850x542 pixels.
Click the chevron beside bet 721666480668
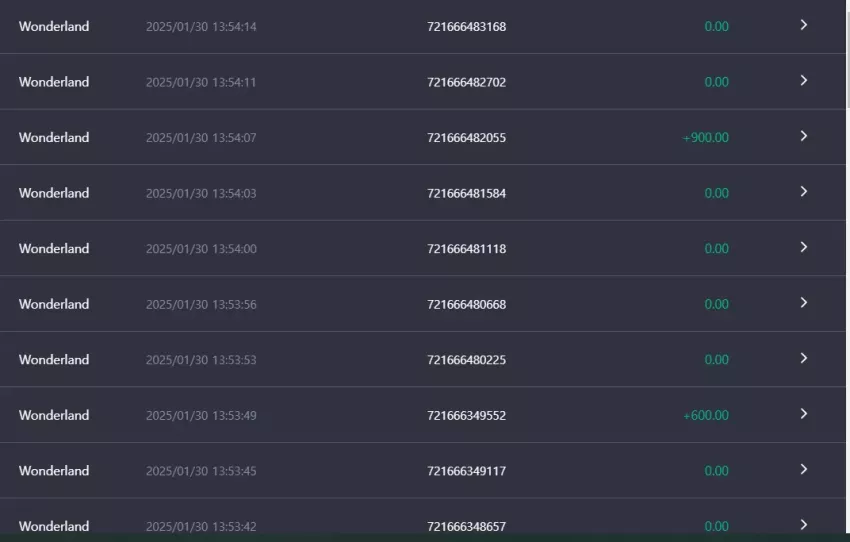804,303
